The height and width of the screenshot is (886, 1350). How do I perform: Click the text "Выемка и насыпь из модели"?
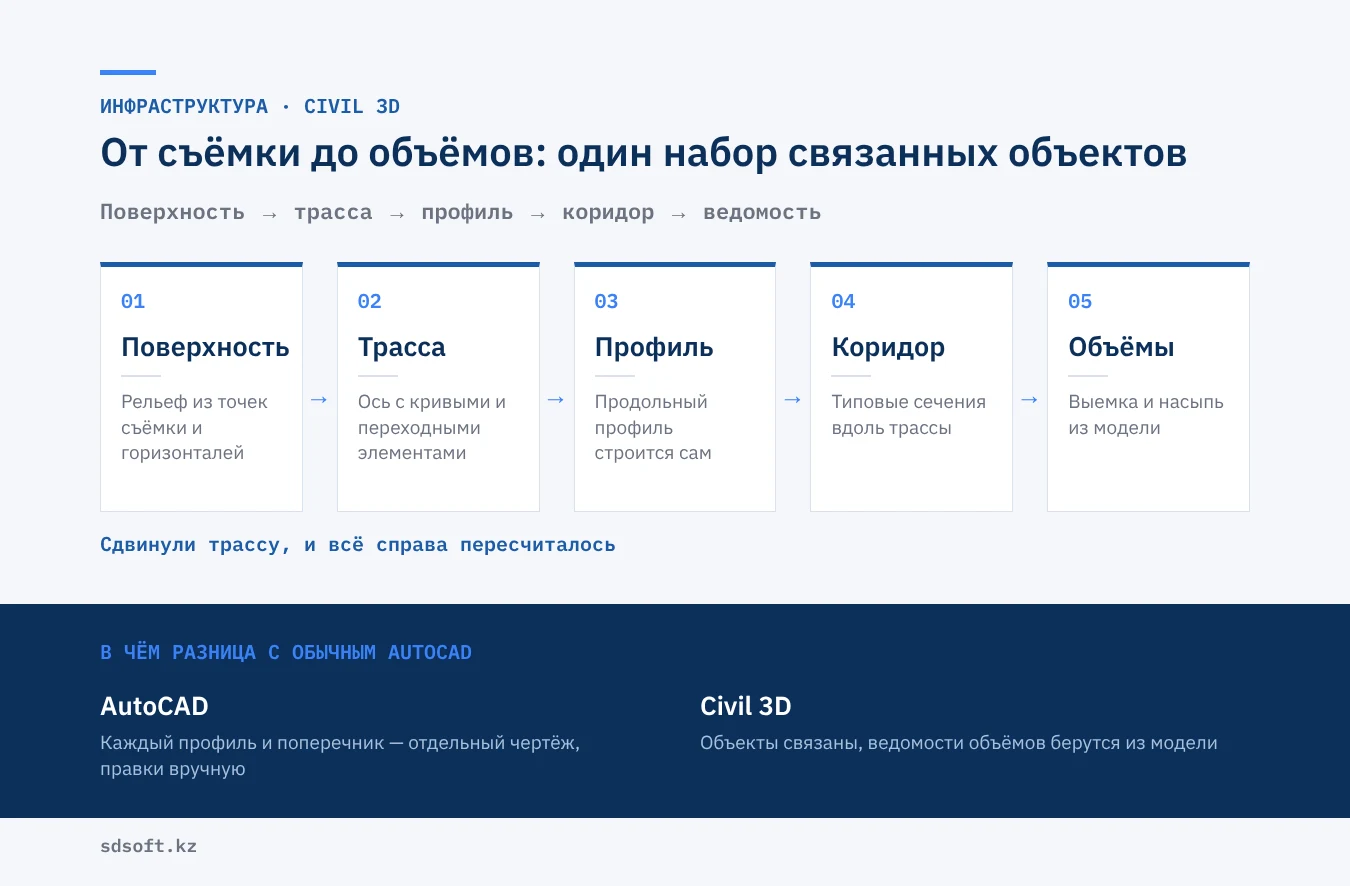tap(1146, 415)
